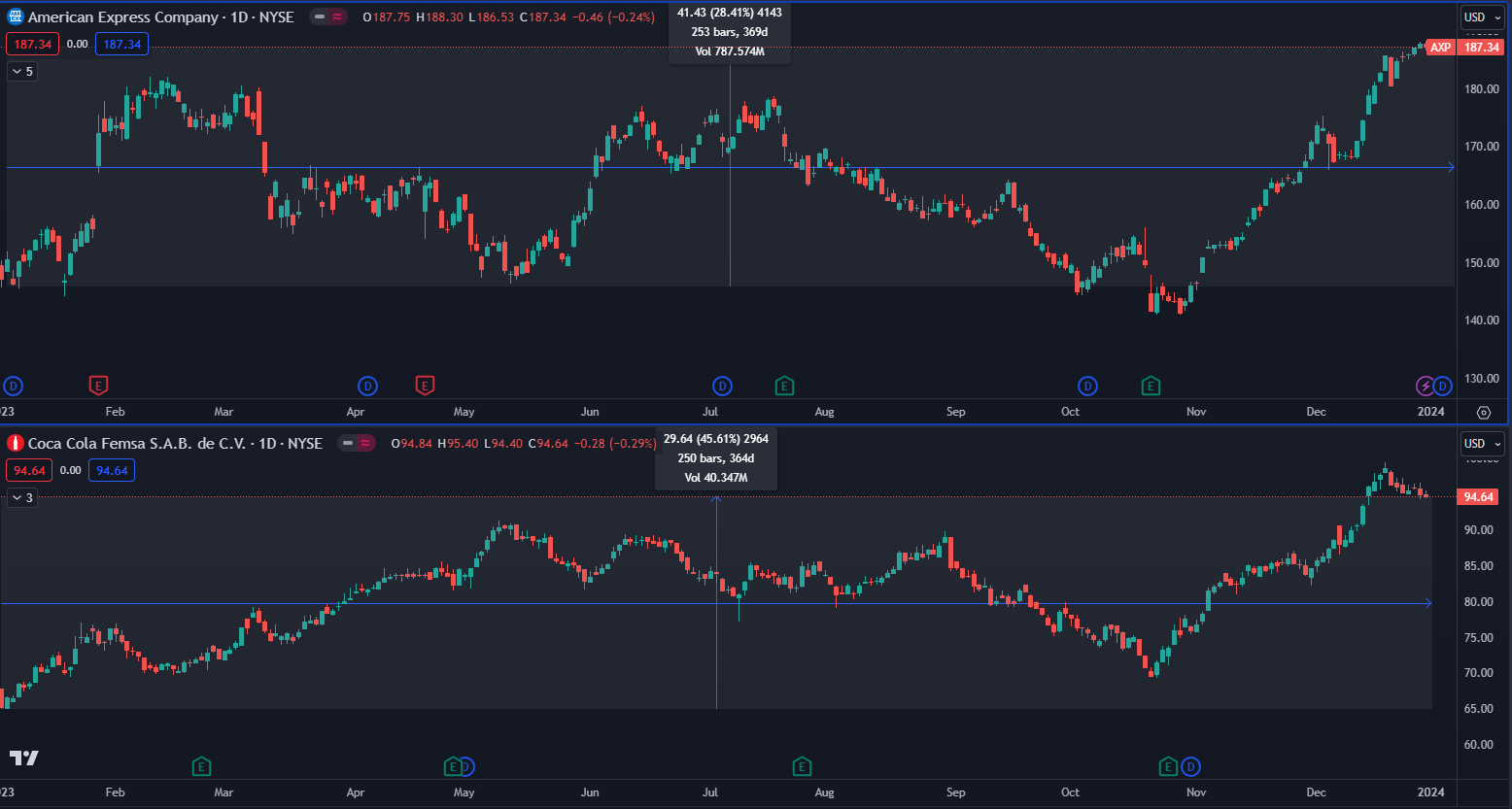Viewport: 1512px width, 809px height.
Task: Click dividend marker near July on AXP chart
Action: [x=722, y=386]
